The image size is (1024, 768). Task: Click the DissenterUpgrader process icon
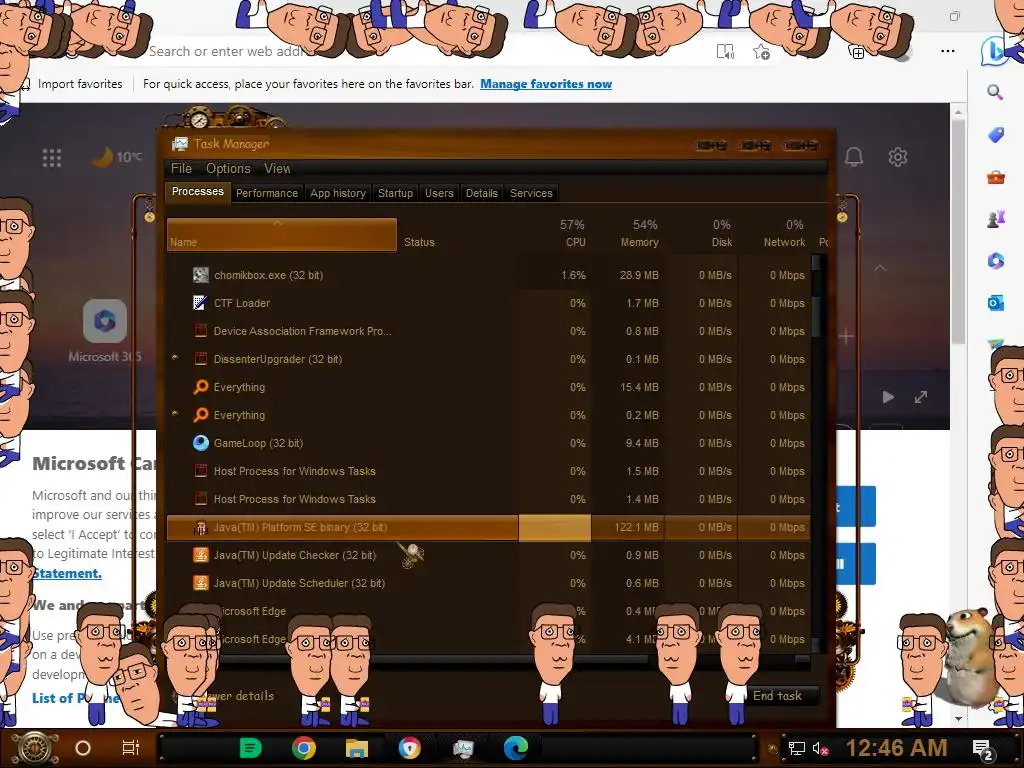point(200,359)
